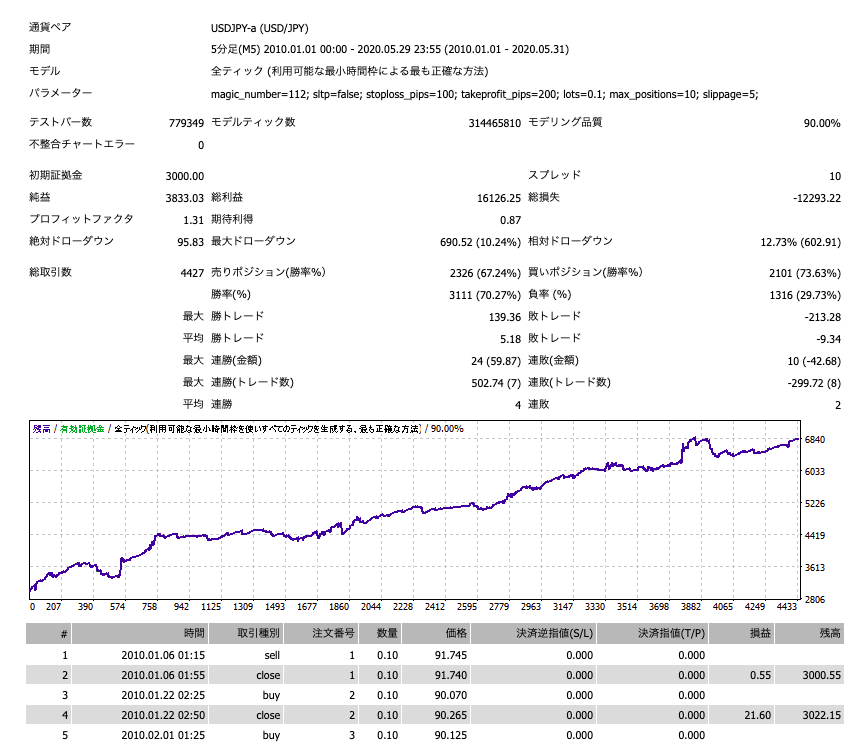
Task: Select the close time 2010.01.06 01:55
Action: [163, 675]
